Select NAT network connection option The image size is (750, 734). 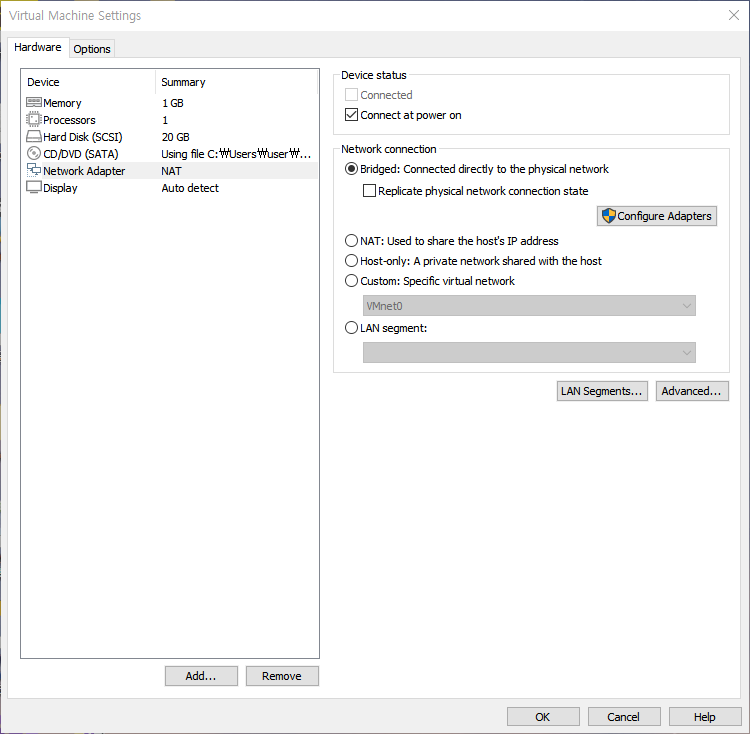(351, 241)
